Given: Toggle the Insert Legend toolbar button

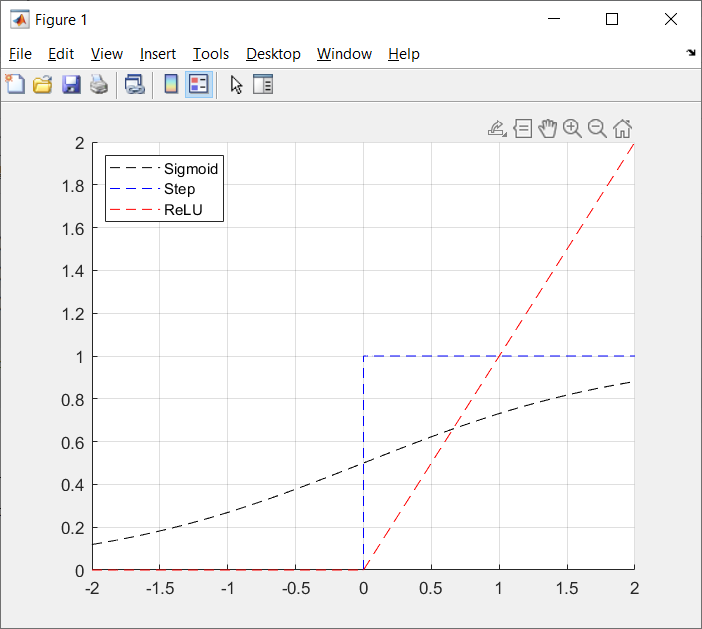Looking at the screenshot, I should (199, 84).
